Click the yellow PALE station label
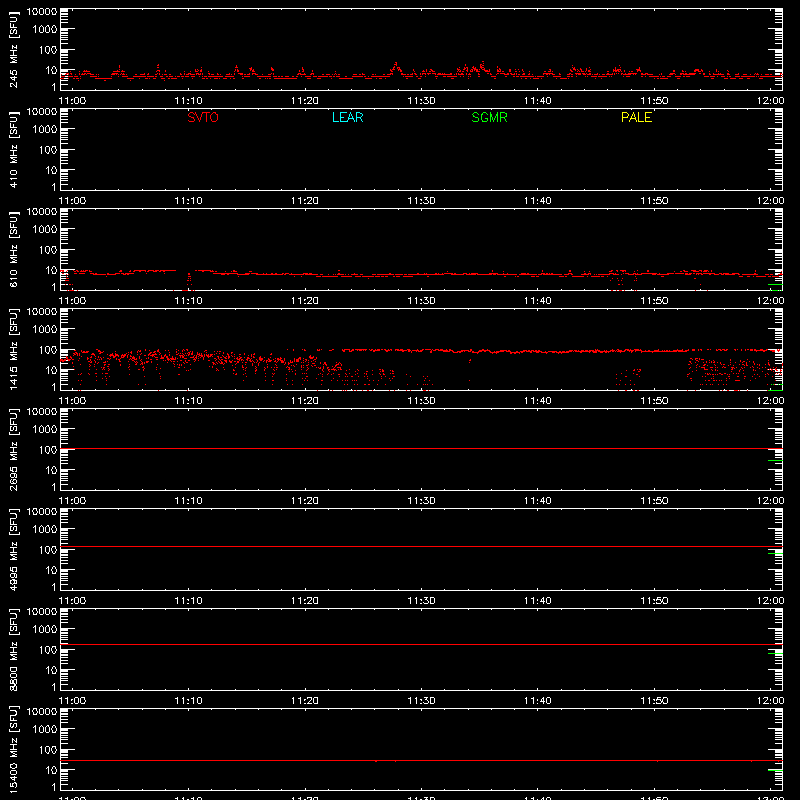The image size is (800, 800). pyautogui.click(x=636, y=117)
